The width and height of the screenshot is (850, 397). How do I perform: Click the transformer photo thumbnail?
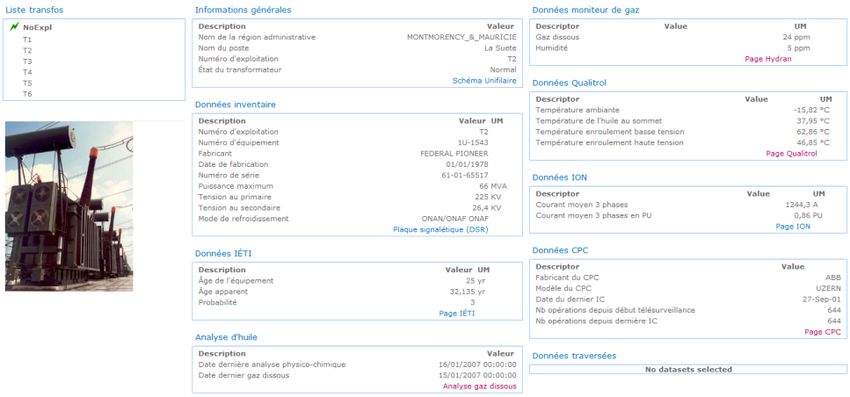coord(69,207)
